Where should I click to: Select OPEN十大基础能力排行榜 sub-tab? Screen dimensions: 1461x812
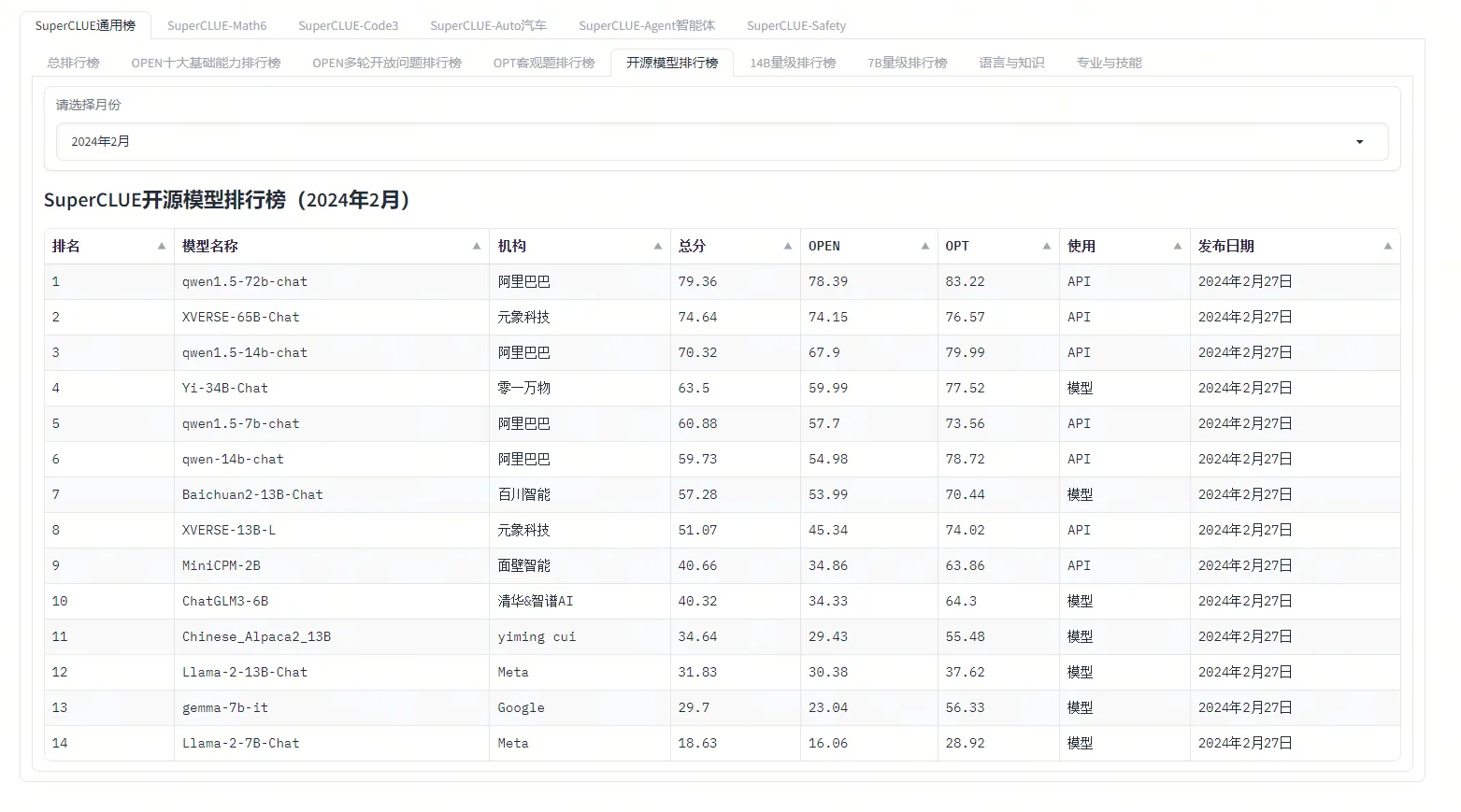(206, 63)
